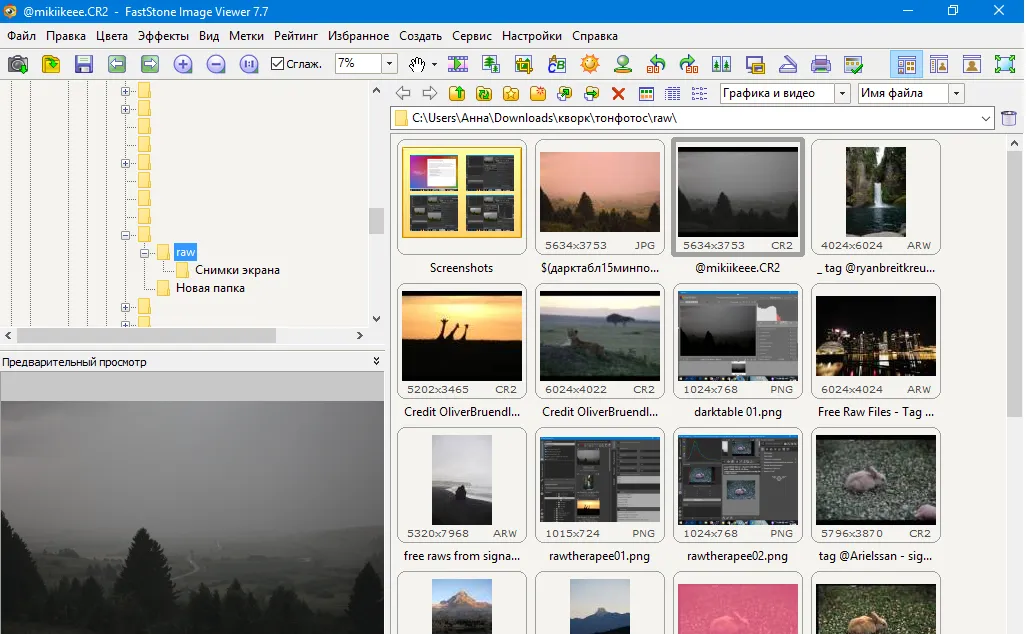1026x634 pixels.
Task: Select Новая папка folder in tree
Action: [210, 288]
